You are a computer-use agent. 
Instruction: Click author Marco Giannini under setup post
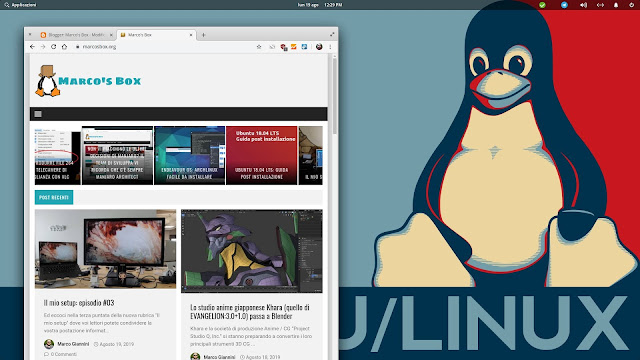(73, 344)
